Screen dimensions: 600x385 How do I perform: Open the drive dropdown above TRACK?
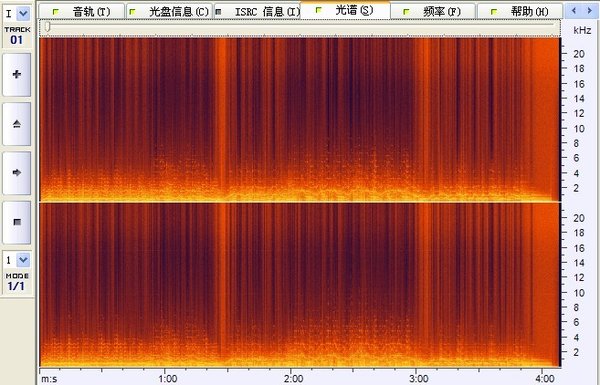pos(23,14)
